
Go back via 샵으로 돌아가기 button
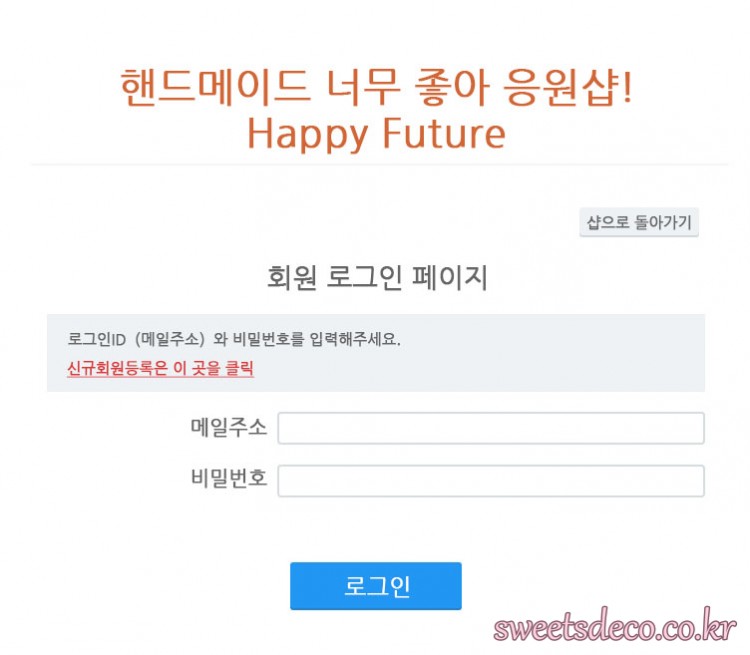pos(639,222)
